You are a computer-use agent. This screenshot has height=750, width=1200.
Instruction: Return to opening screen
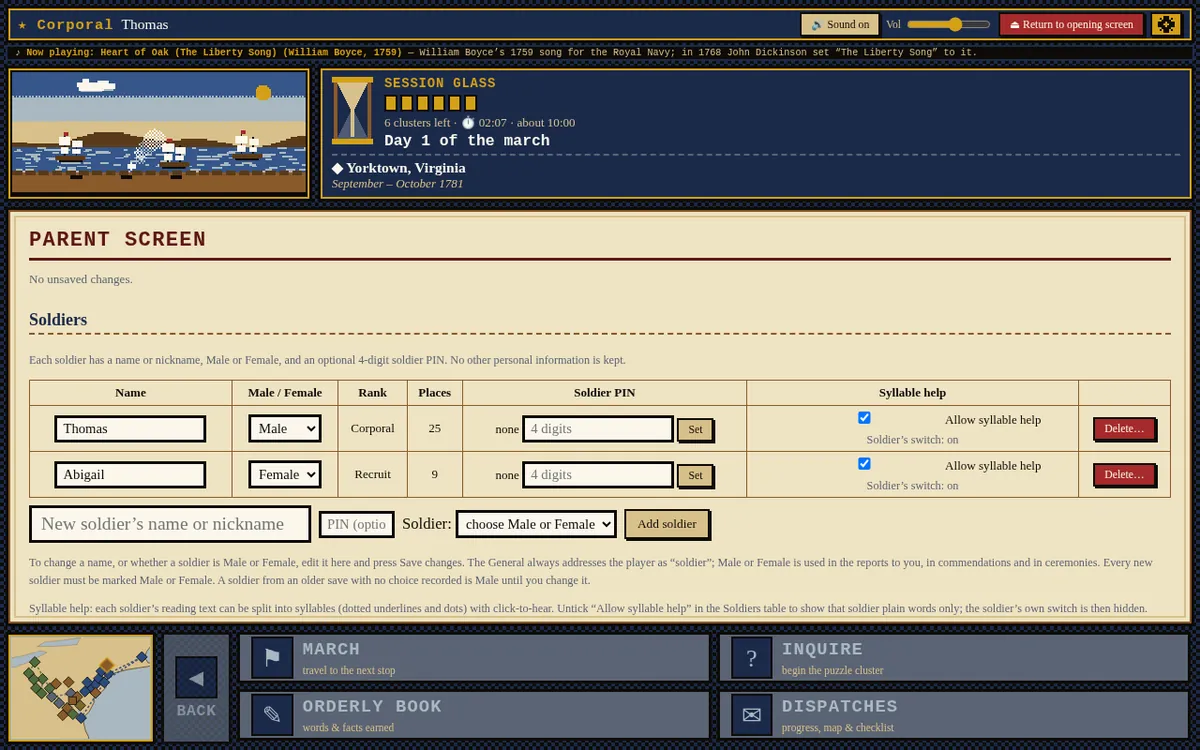tap(1071, 24)
